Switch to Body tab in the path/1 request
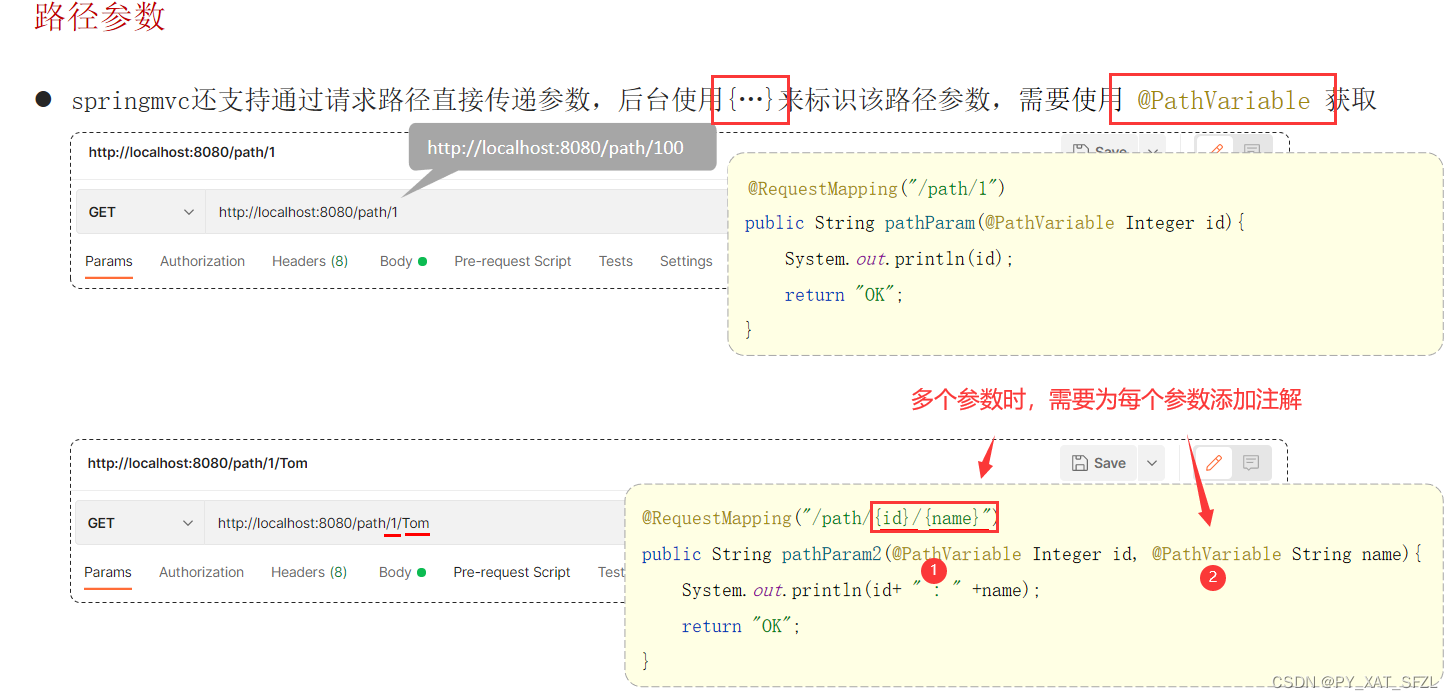 403,261
